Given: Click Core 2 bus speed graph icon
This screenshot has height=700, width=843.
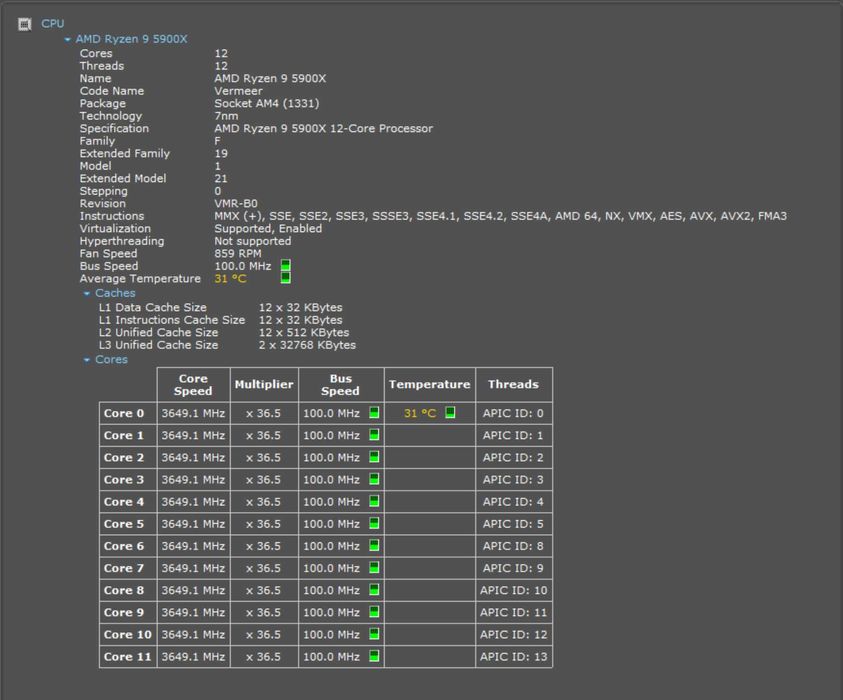Looking at the screenshot, I should (374, 456).
